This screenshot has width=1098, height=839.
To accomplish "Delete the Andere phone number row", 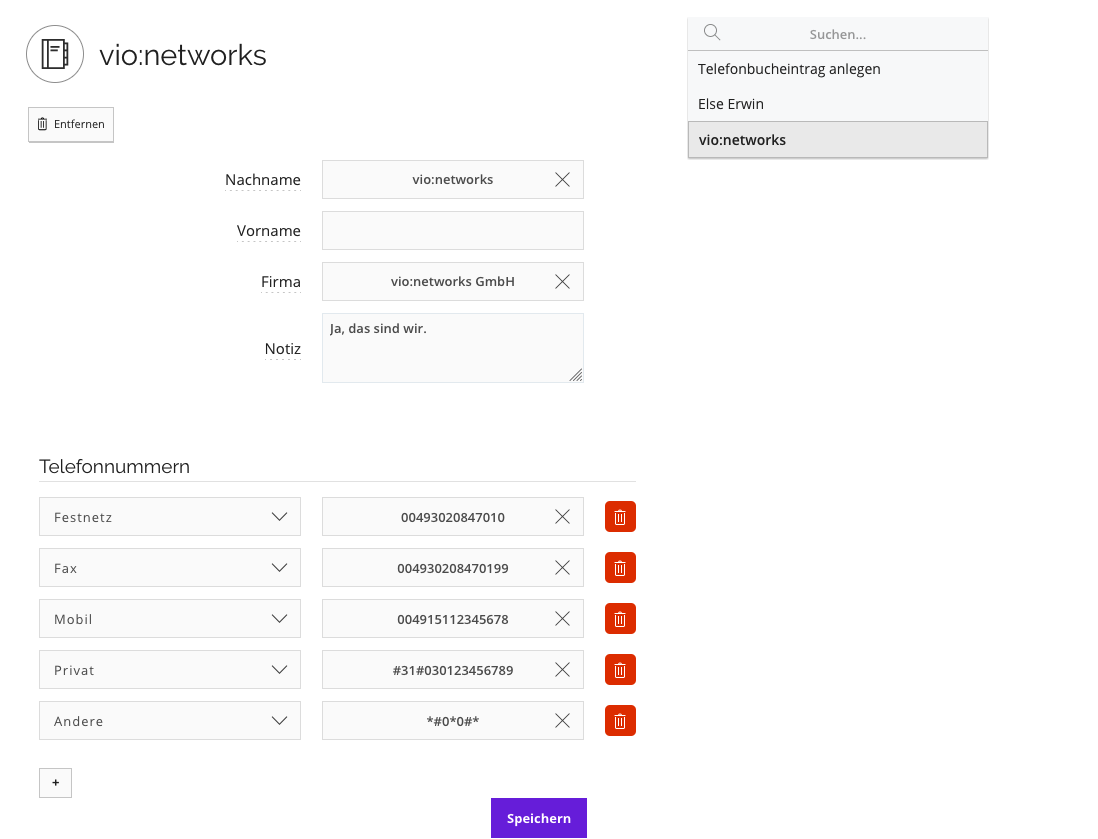I will (620, 721).
